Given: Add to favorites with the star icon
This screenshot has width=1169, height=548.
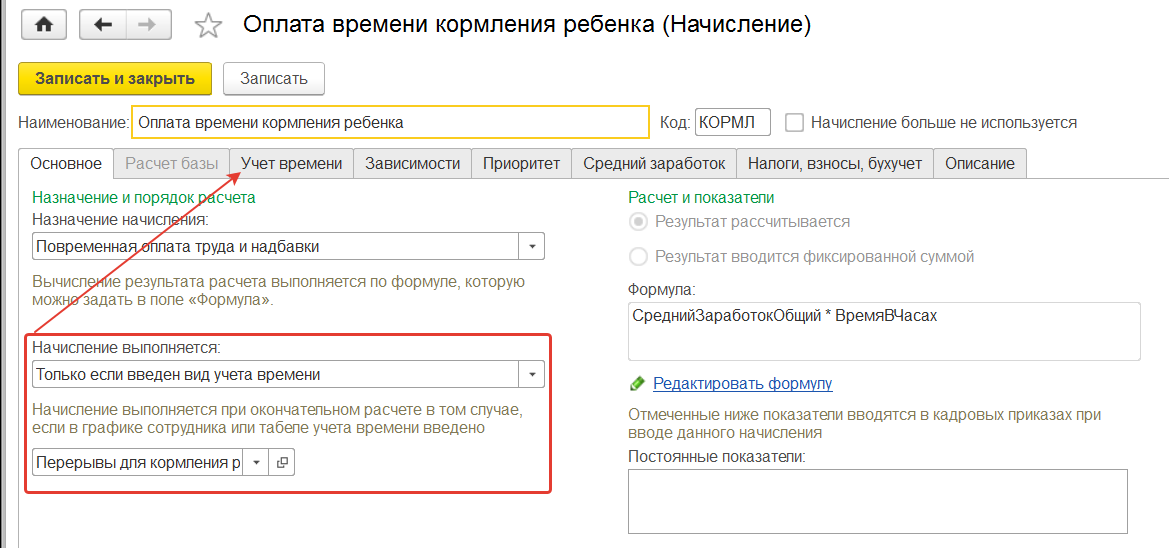Looking at the screenshot, I should tap(207, 26).
